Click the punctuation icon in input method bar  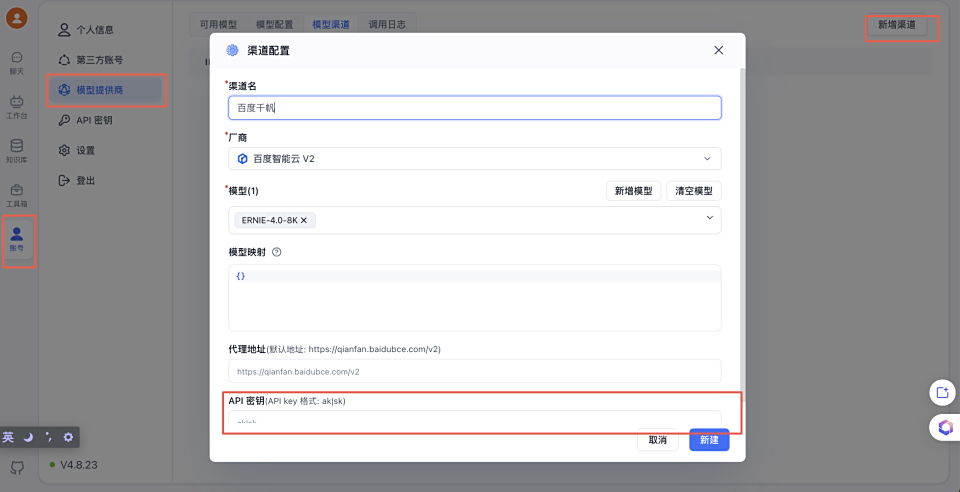point(48,437)
